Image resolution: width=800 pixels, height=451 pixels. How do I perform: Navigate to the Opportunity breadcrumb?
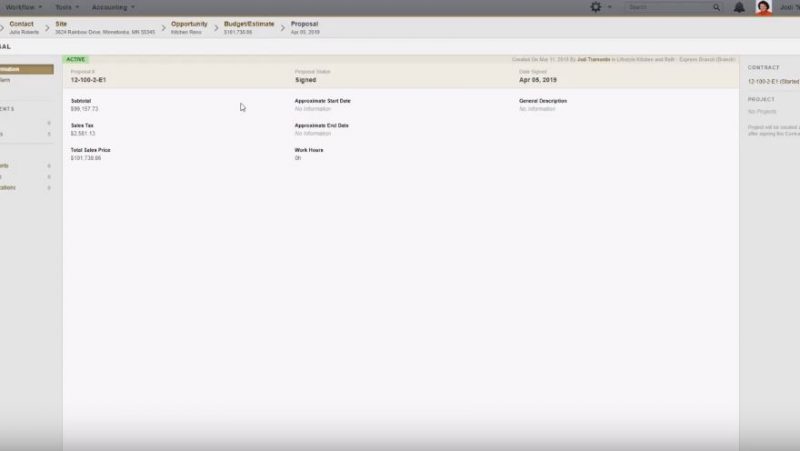tap(189, 23)
